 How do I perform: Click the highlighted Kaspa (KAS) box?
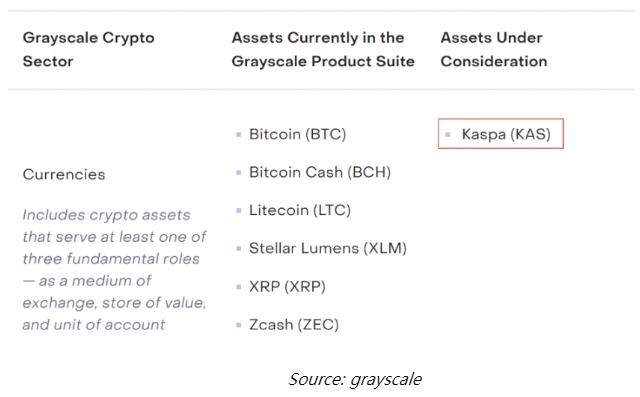[501, 134]
